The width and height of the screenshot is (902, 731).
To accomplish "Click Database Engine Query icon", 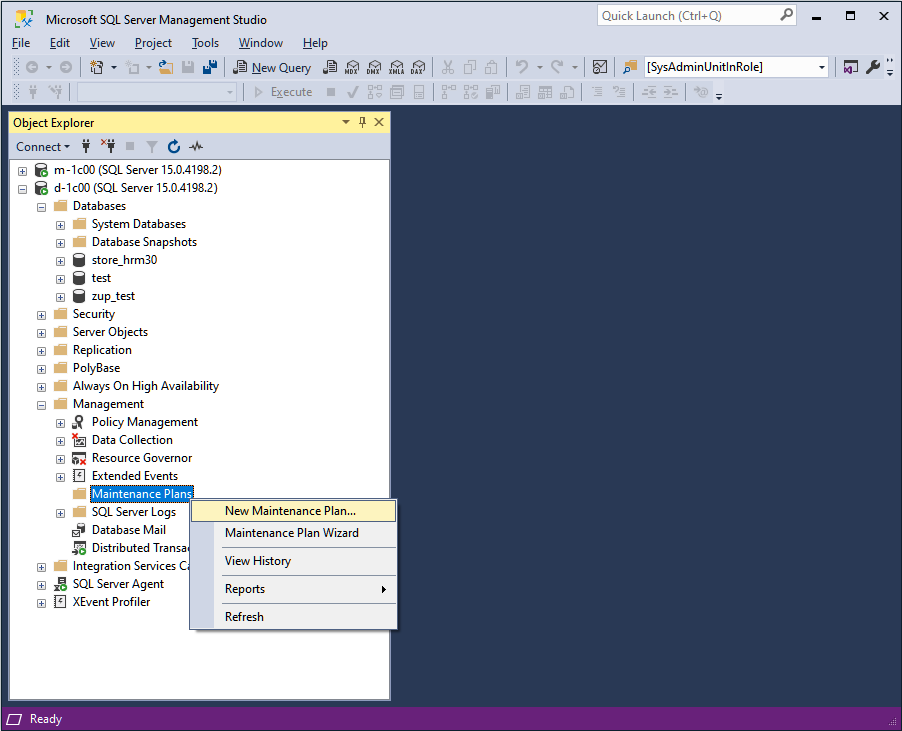I will point(330,67).
